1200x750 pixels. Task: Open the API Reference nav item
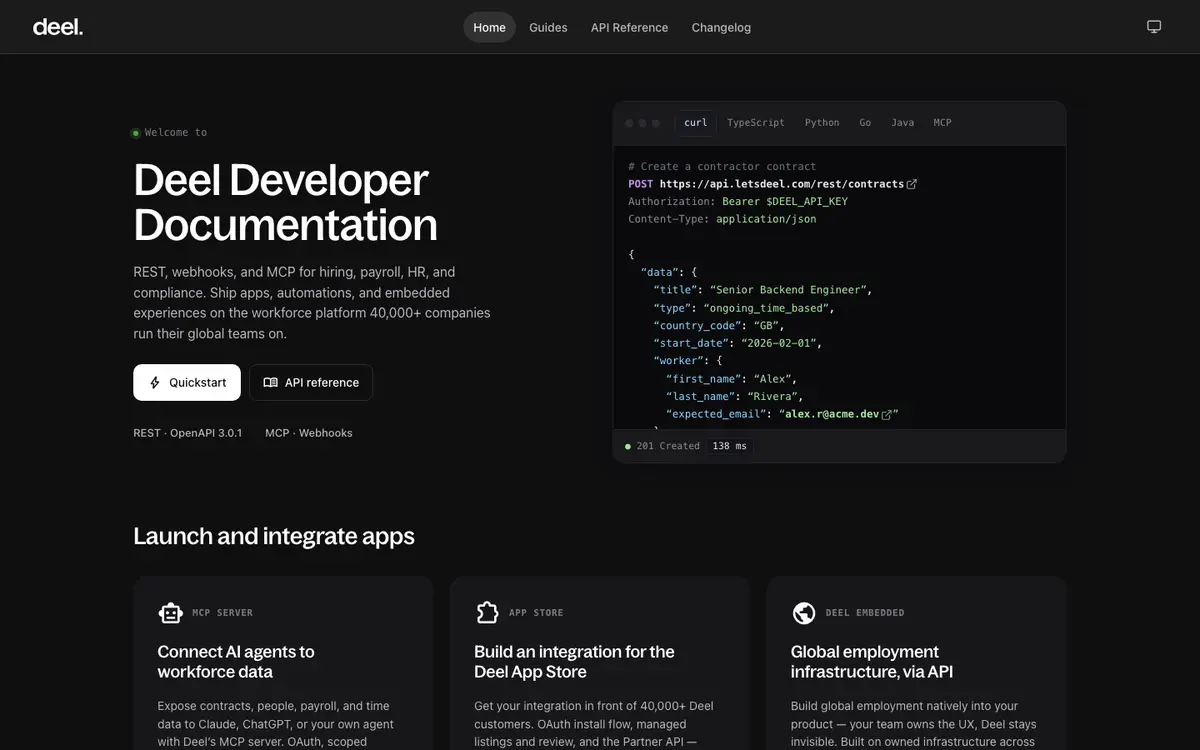[629, 27]
